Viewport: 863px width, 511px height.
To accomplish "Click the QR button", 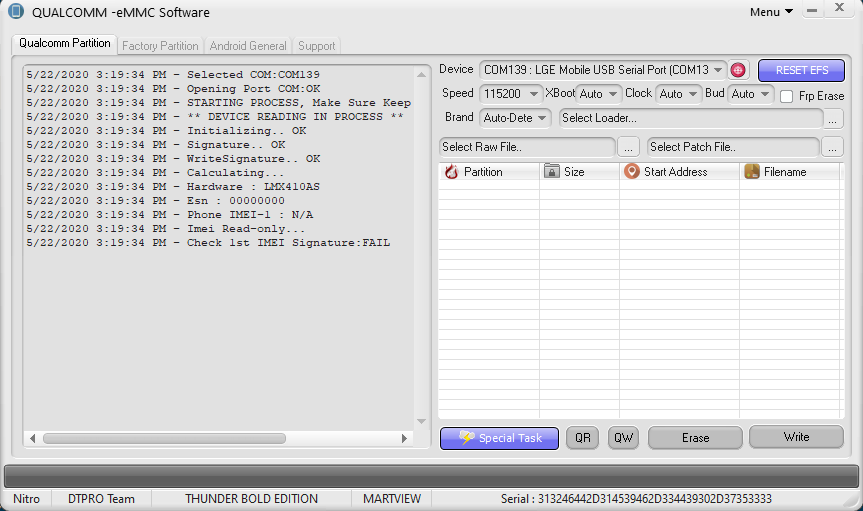I will click(582, 438).
